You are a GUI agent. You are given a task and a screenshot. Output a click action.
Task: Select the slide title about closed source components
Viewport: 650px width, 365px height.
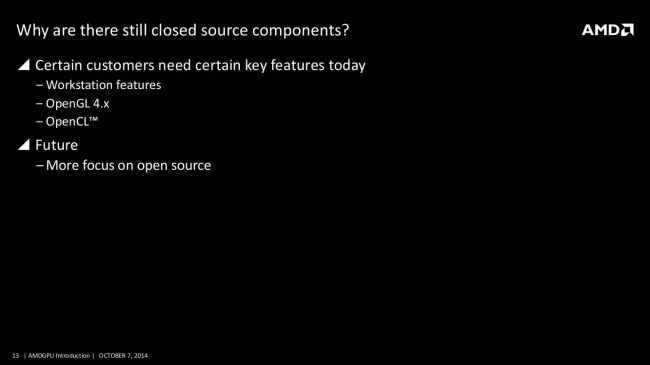pos(183,30)
